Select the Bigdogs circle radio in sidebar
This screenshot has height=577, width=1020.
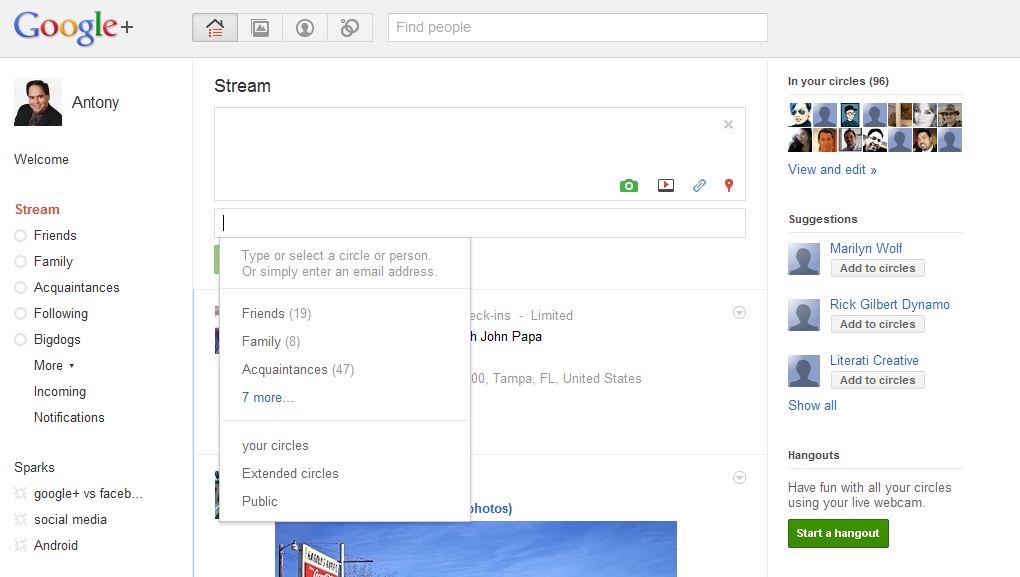pyautogui.click(x=21, y=340)
